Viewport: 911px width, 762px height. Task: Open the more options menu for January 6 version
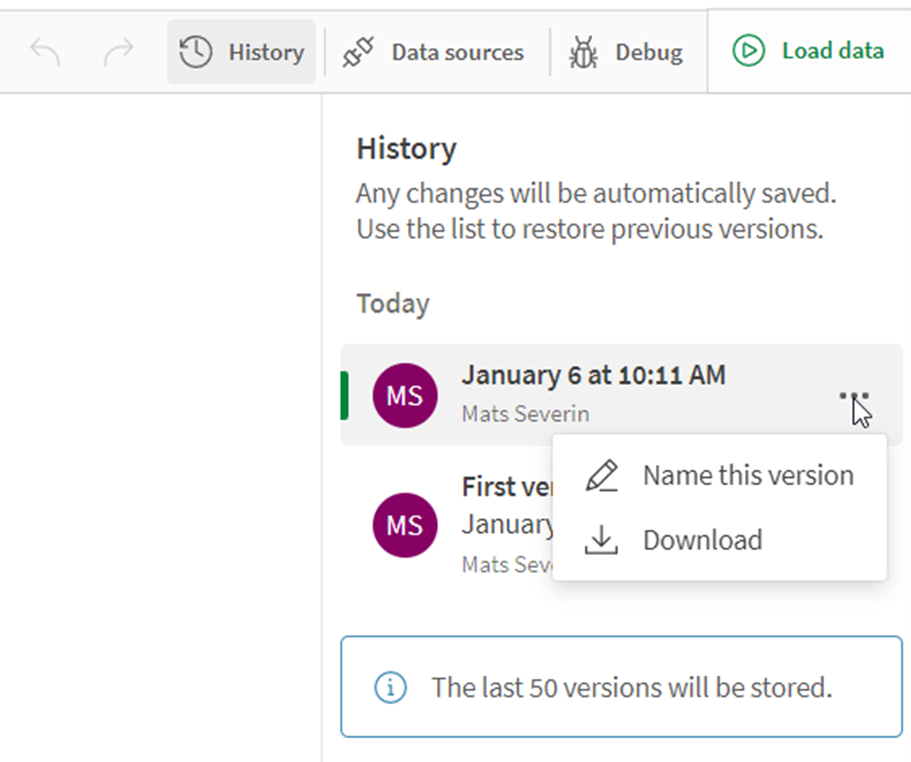tap(855, 394)
